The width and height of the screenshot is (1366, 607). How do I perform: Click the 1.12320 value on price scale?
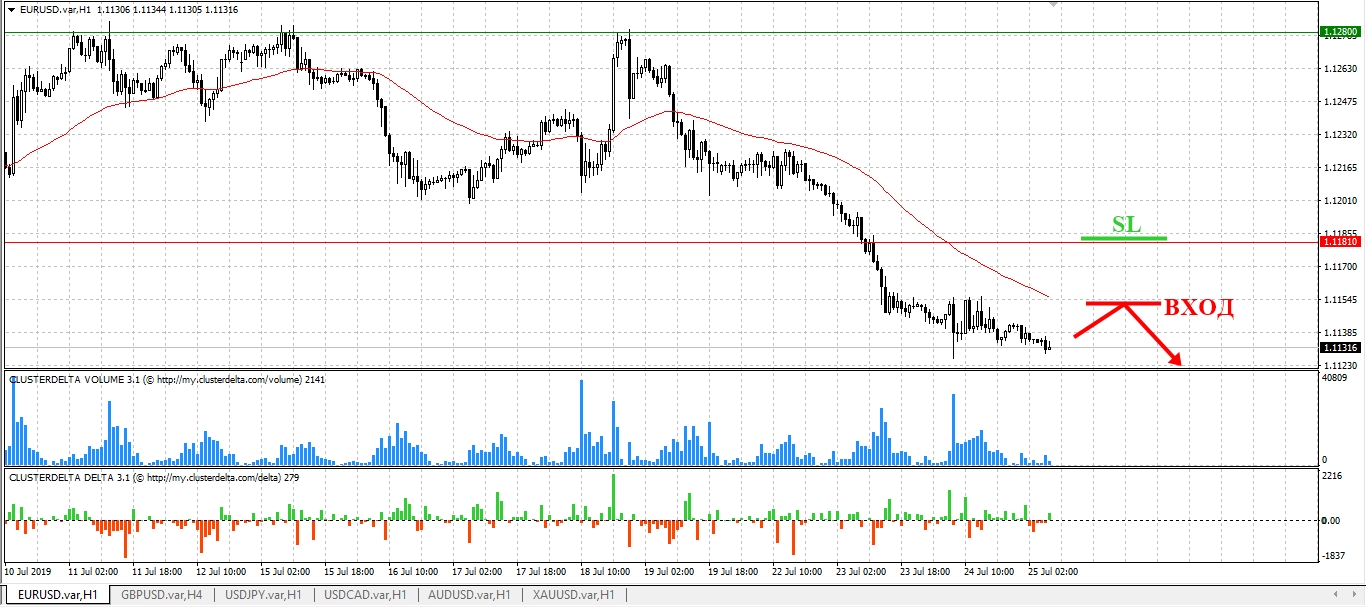click(x=1339, y=135)
